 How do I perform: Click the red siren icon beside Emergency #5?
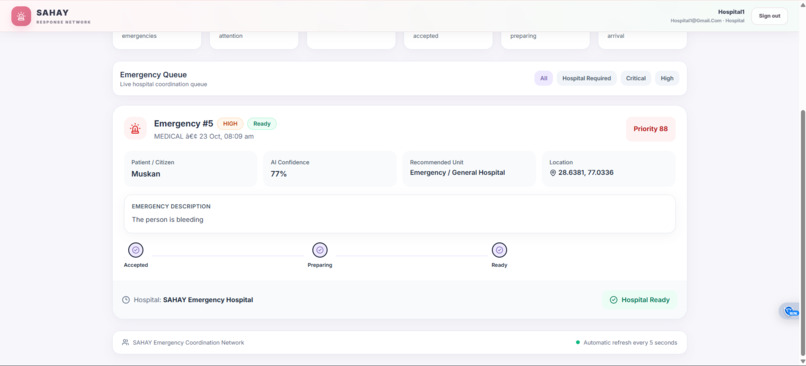135,129
